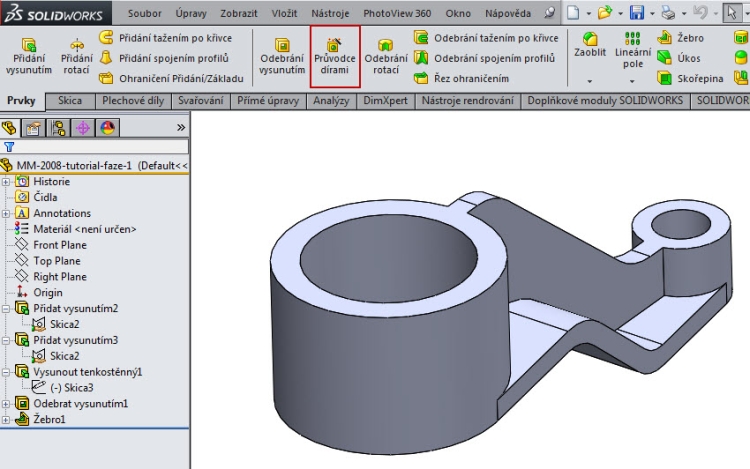Select the Žebro rib tool
This screenshot has height=469, width=750.
(x=680, y=38)
